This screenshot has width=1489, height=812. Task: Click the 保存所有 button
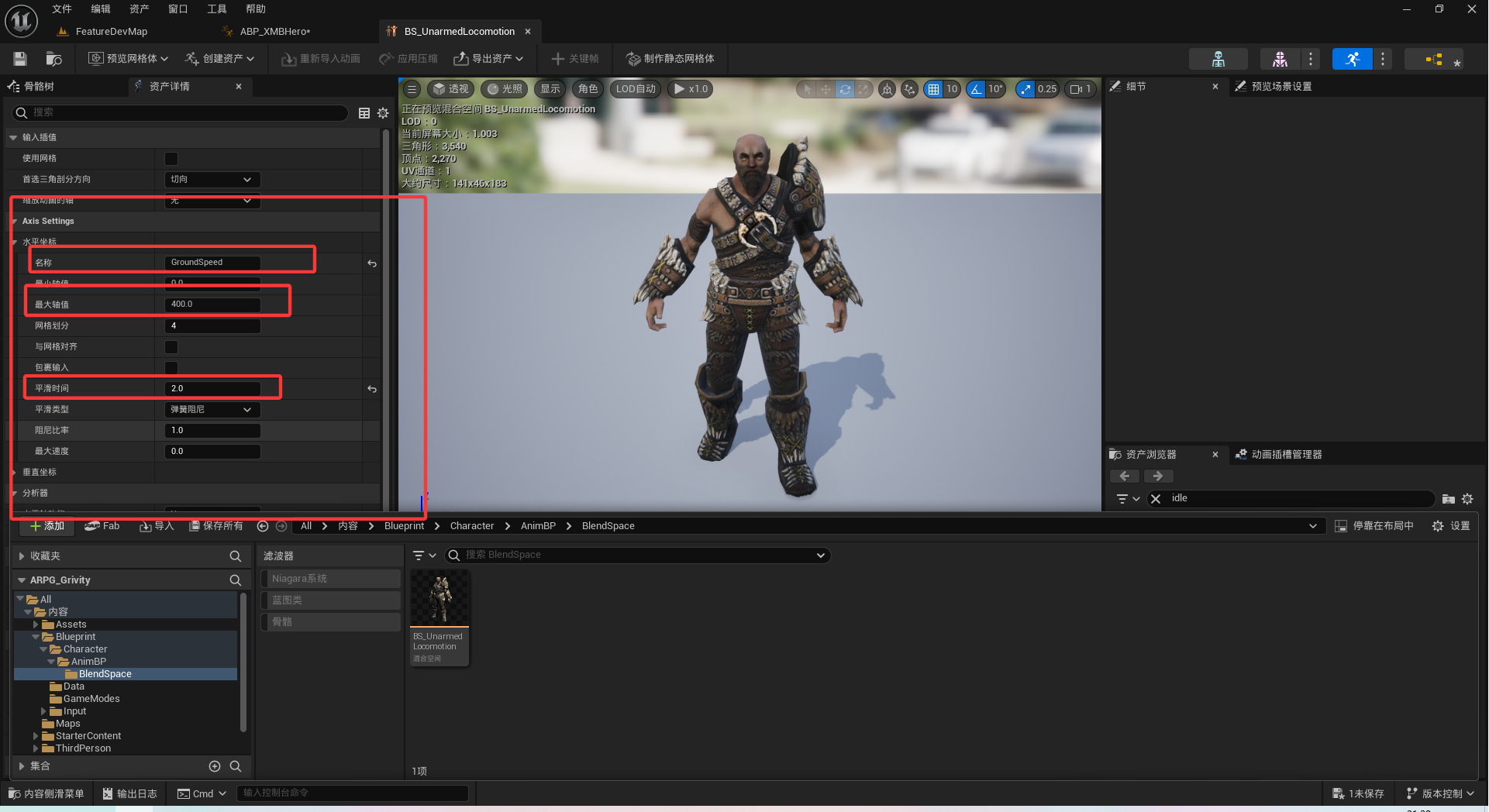tap(216, 526)
